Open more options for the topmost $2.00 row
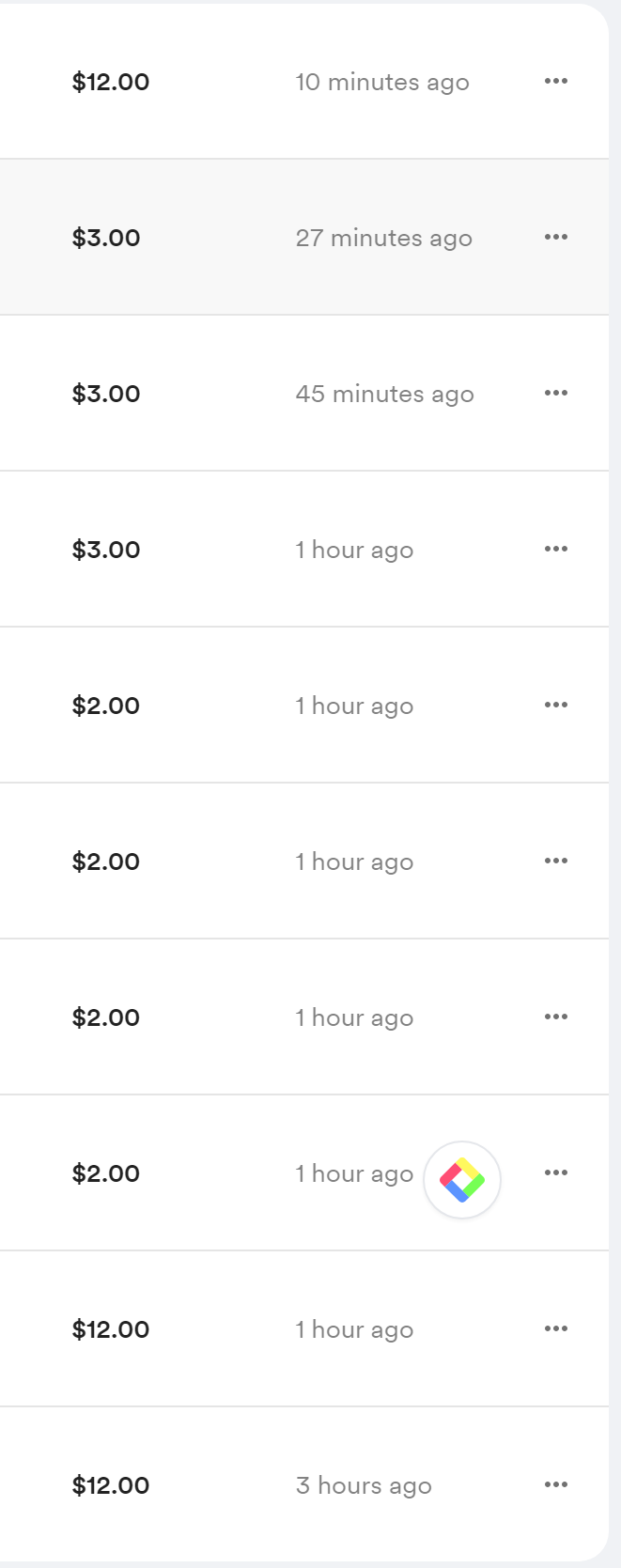This screenshot has width=621, height=1568. 555,706
